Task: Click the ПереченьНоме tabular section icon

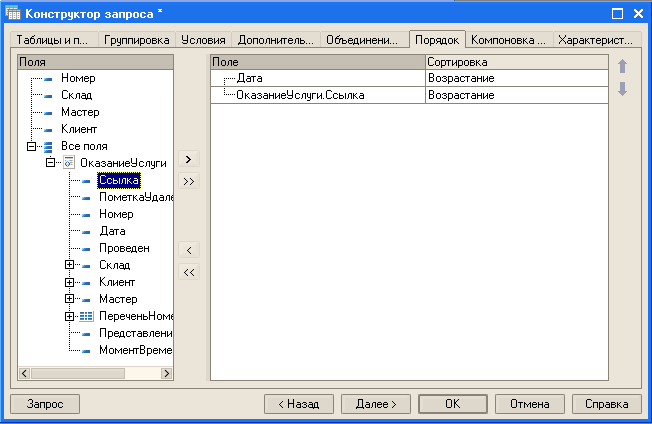Action: tap(86, 316)
